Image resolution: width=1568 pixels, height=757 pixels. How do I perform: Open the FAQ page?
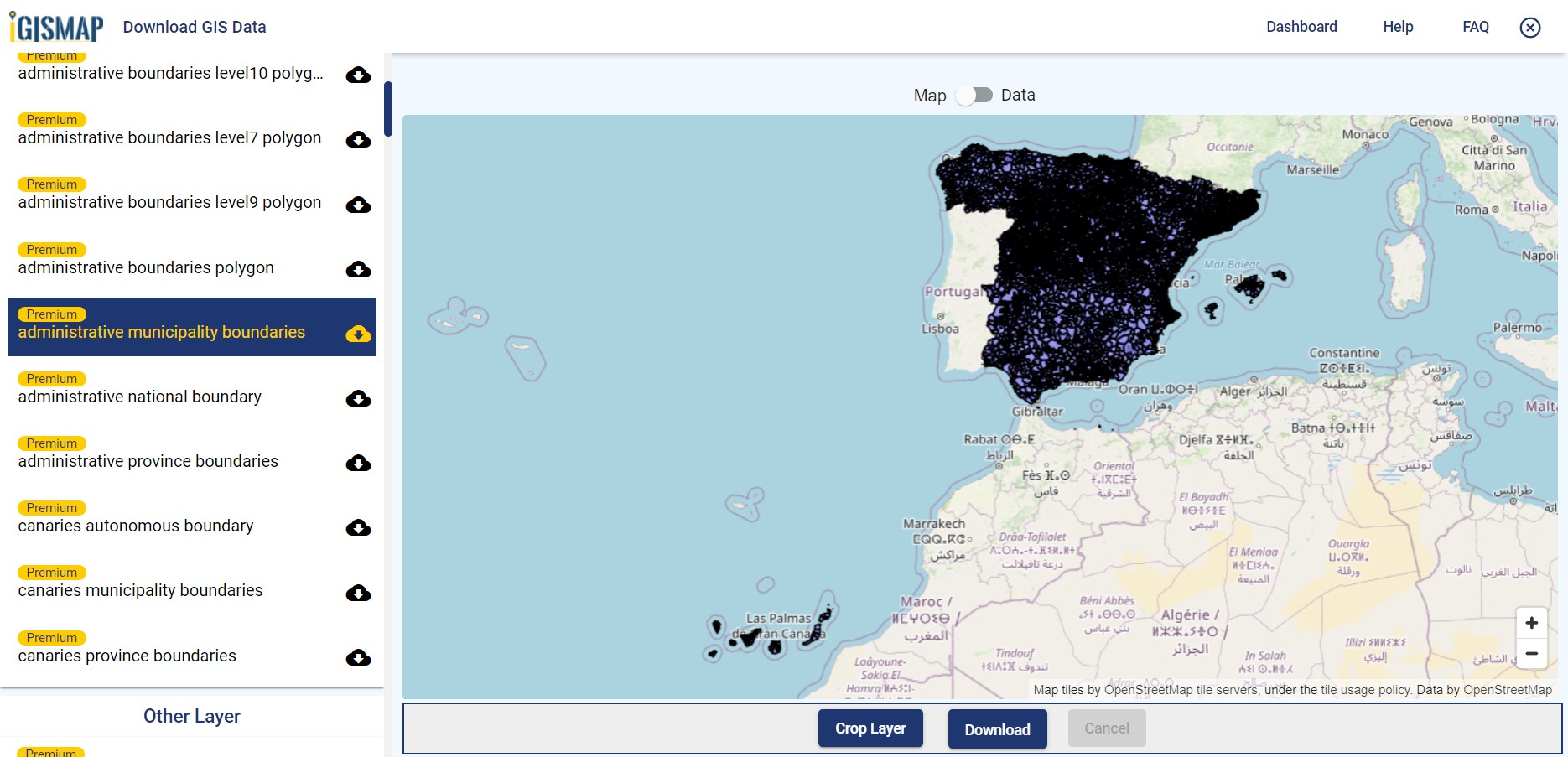[1475, 26]
